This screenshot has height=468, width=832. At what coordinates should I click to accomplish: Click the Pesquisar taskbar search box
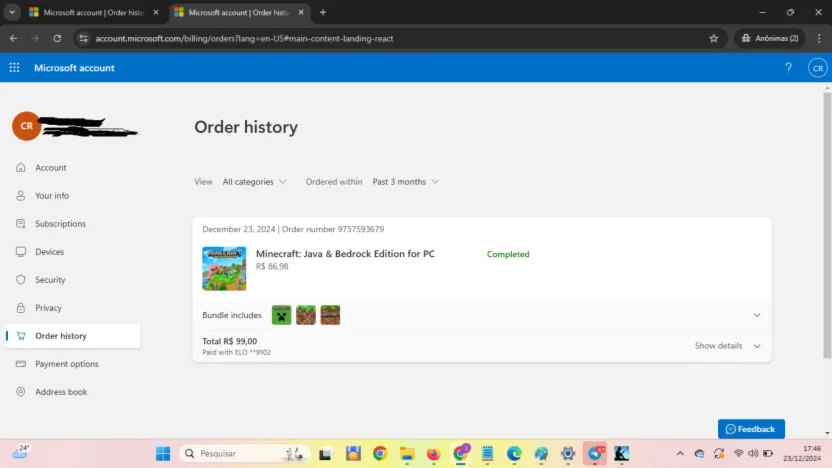[x=245, y=454]
